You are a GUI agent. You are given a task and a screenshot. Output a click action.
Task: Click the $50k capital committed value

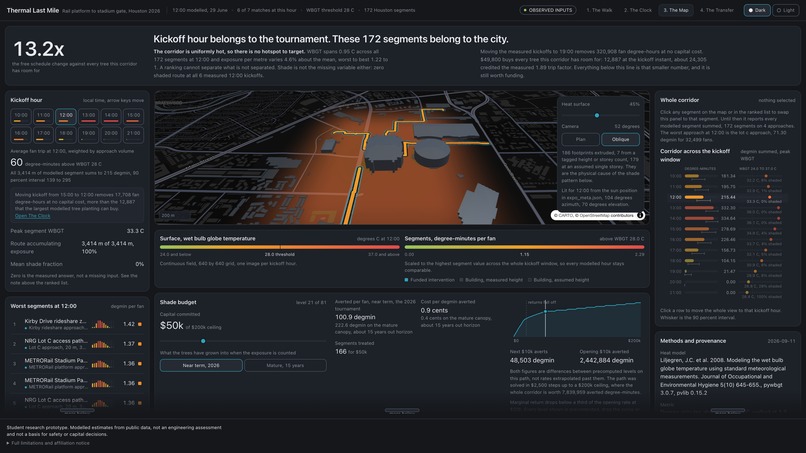(x=172, y=325)
